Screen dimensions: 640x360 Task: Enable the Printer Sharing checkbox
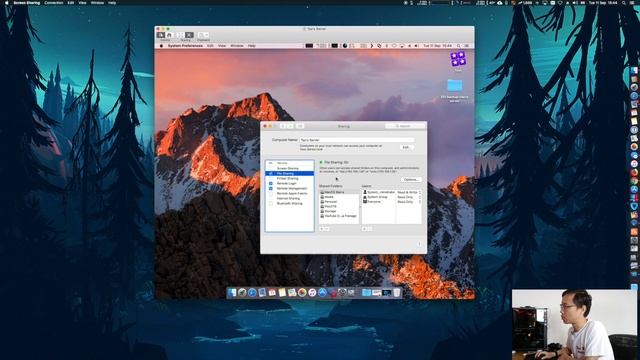[271, 178]
